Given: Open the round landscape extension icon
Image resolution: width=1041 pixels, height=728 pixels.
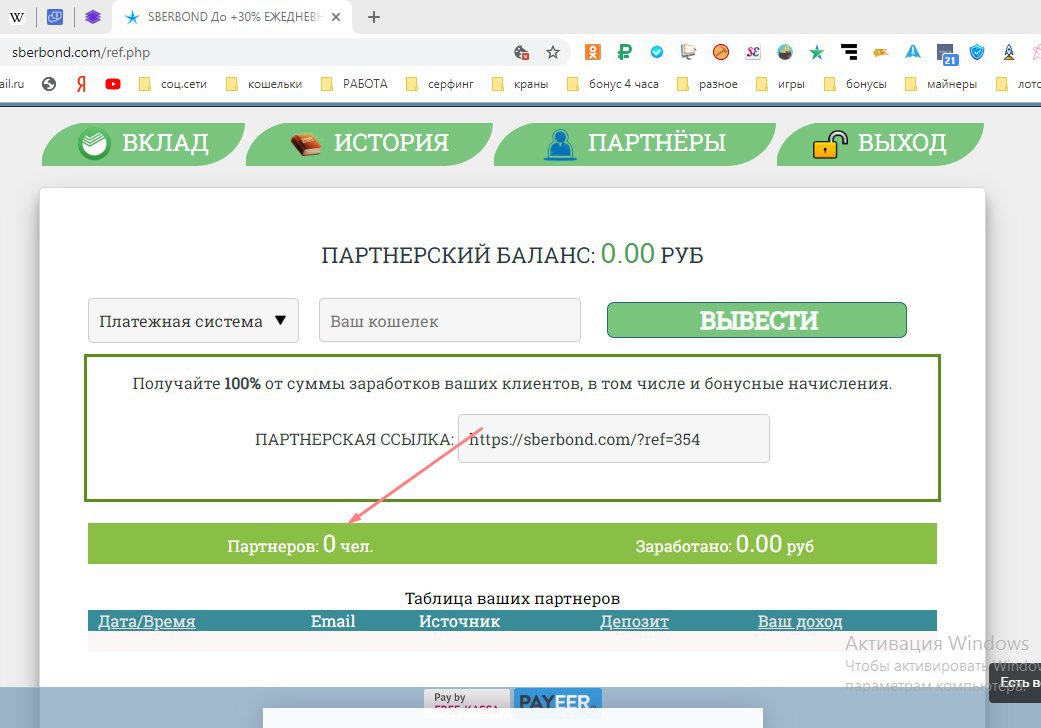Looking at the screenshot, I should coord(785,52).
